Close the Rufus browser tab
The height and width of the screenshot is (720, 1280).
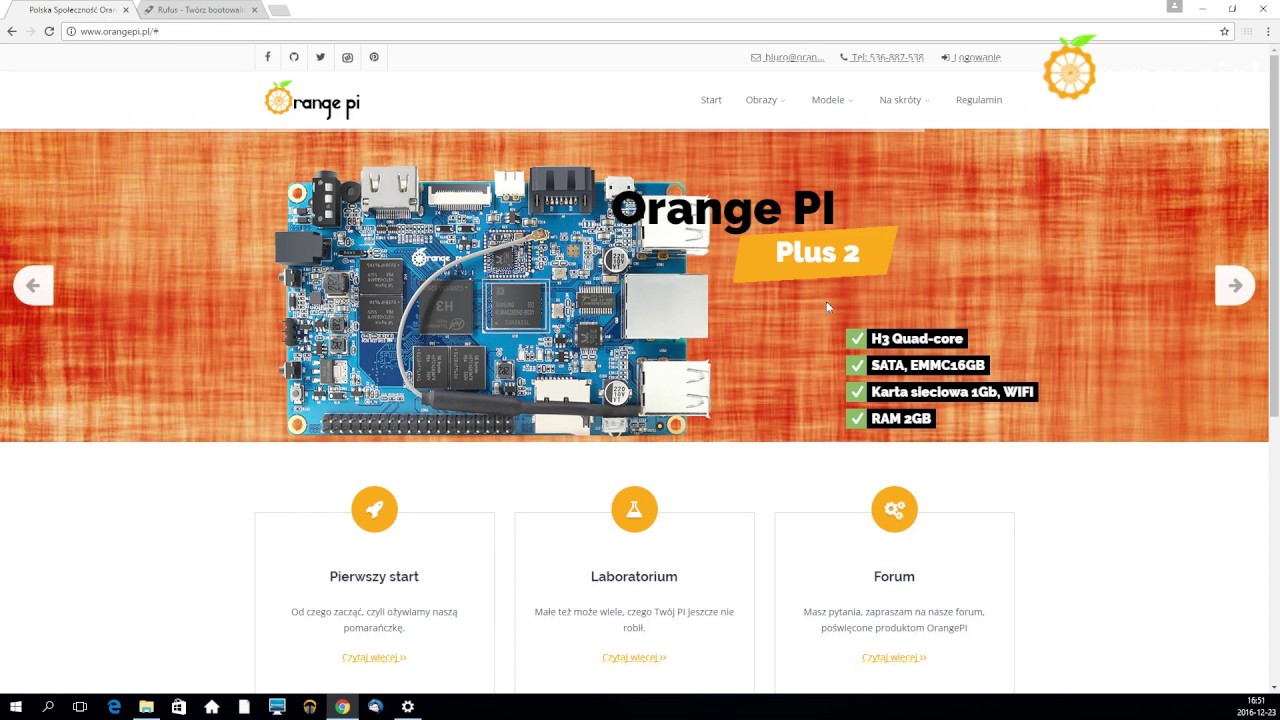[254, 10]
